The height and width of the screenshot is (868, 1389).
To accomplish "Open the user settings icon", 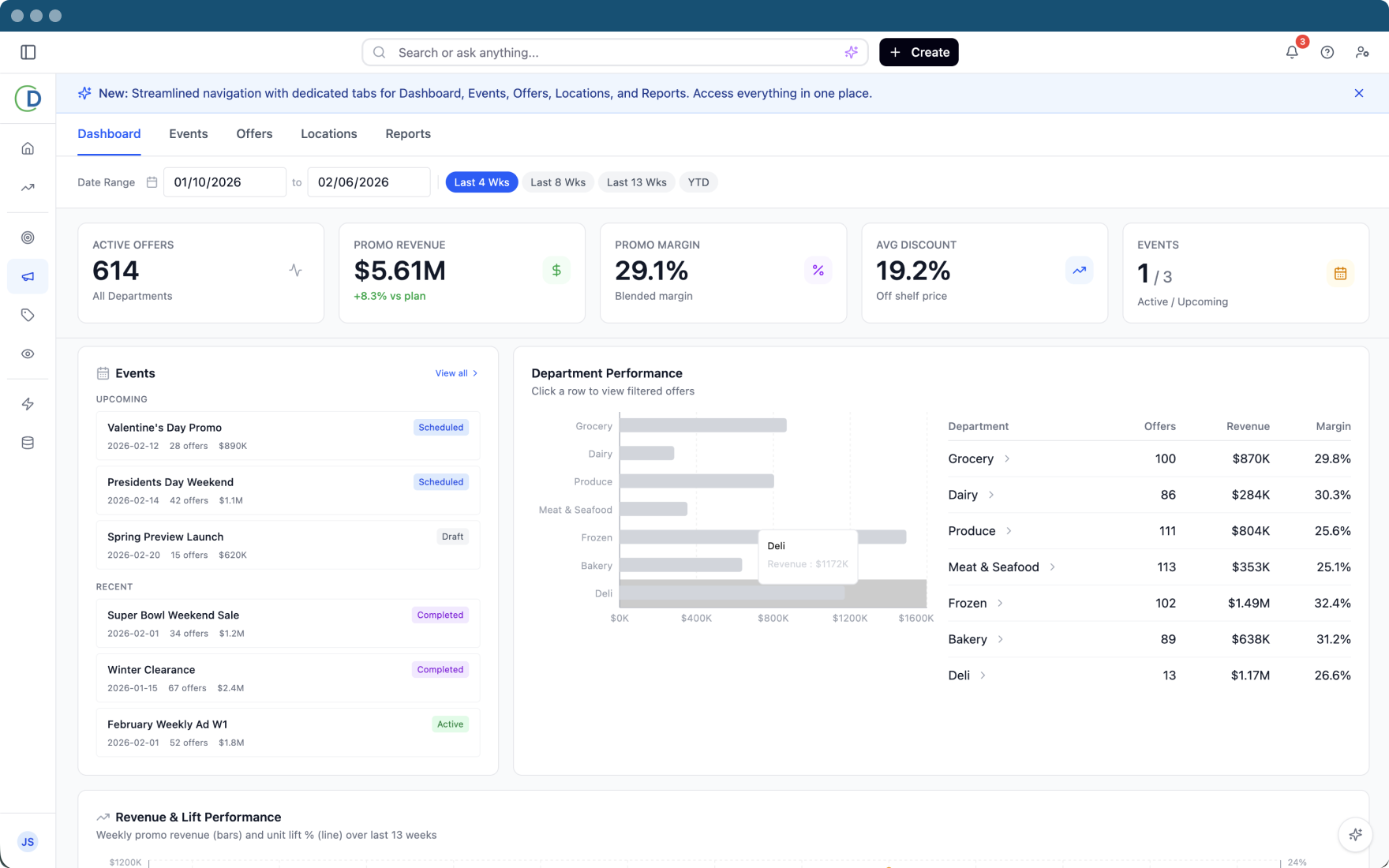I will click(1362, 52).
